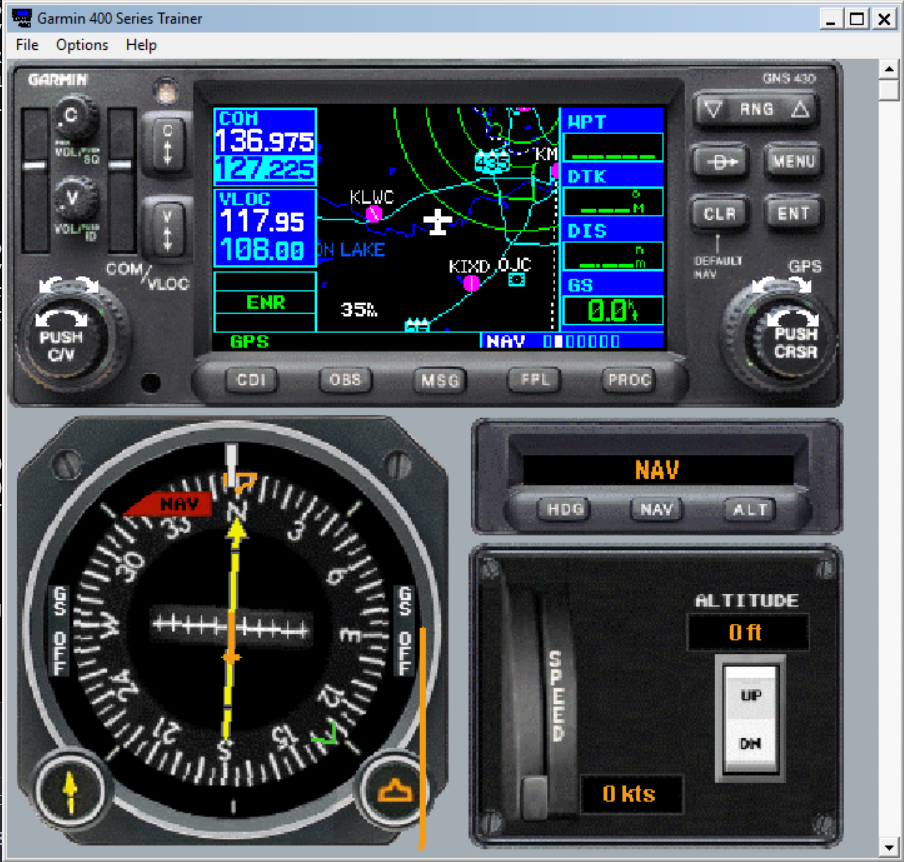Turn large GPS knob left arrow

(x=765, y=285)
